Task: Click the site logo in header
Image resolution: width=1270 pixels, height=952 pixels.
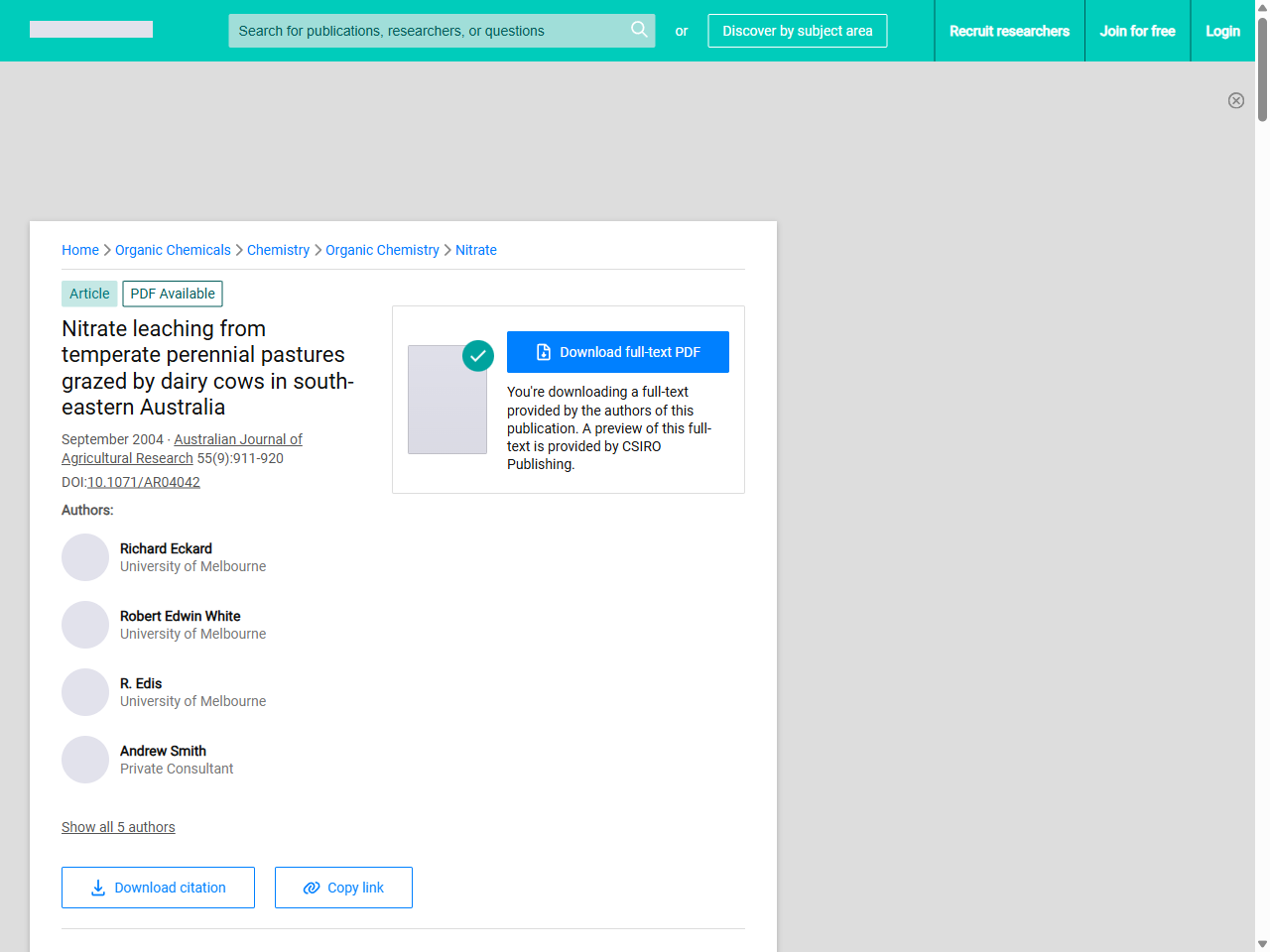Action: pos(91,30)
